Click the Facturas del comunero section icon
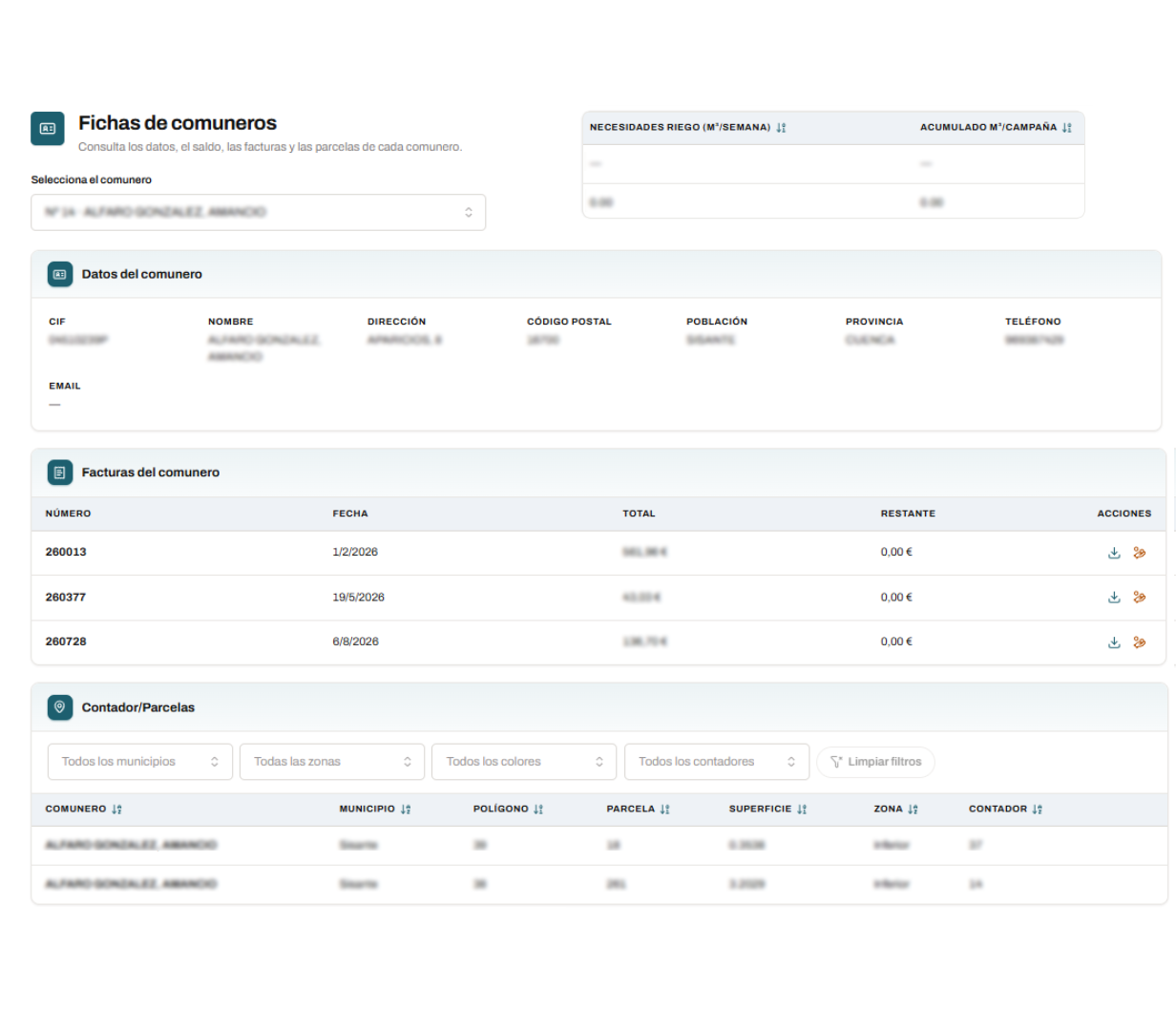The width and height of the screenshot is (1176, 1031). [60, 473]
